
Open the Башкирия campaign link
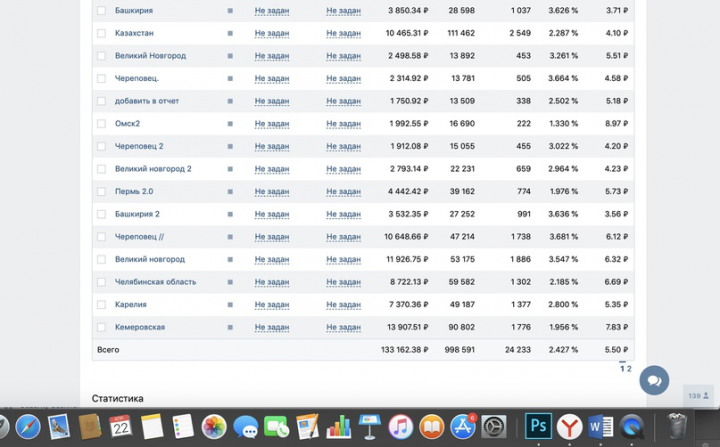(134, 10)
